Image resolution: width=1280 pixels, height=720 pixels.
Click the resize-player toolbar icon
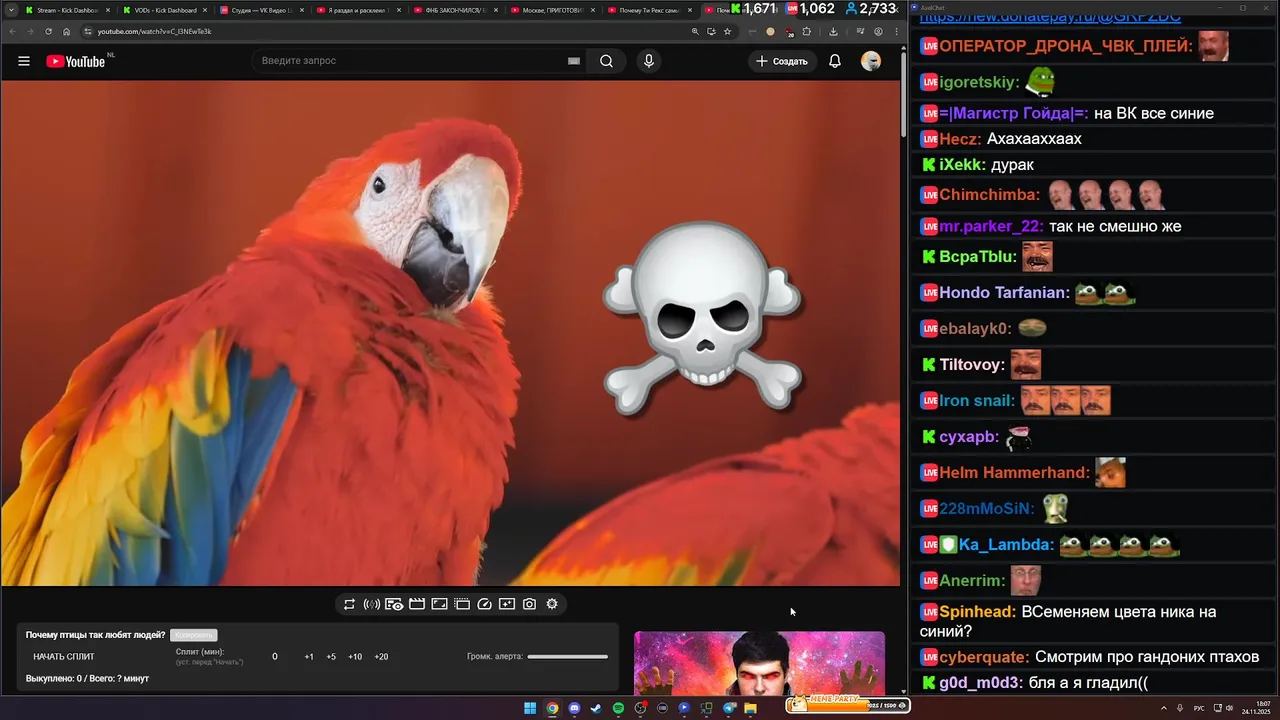tap(439, 604)
